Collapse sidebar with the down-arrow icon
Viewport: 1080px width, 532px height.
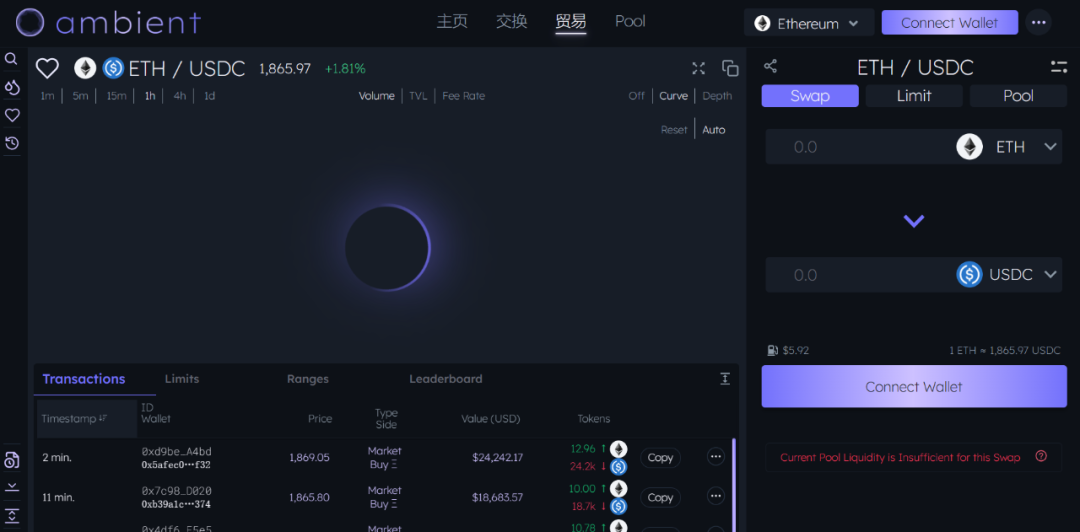pos(11,487)
